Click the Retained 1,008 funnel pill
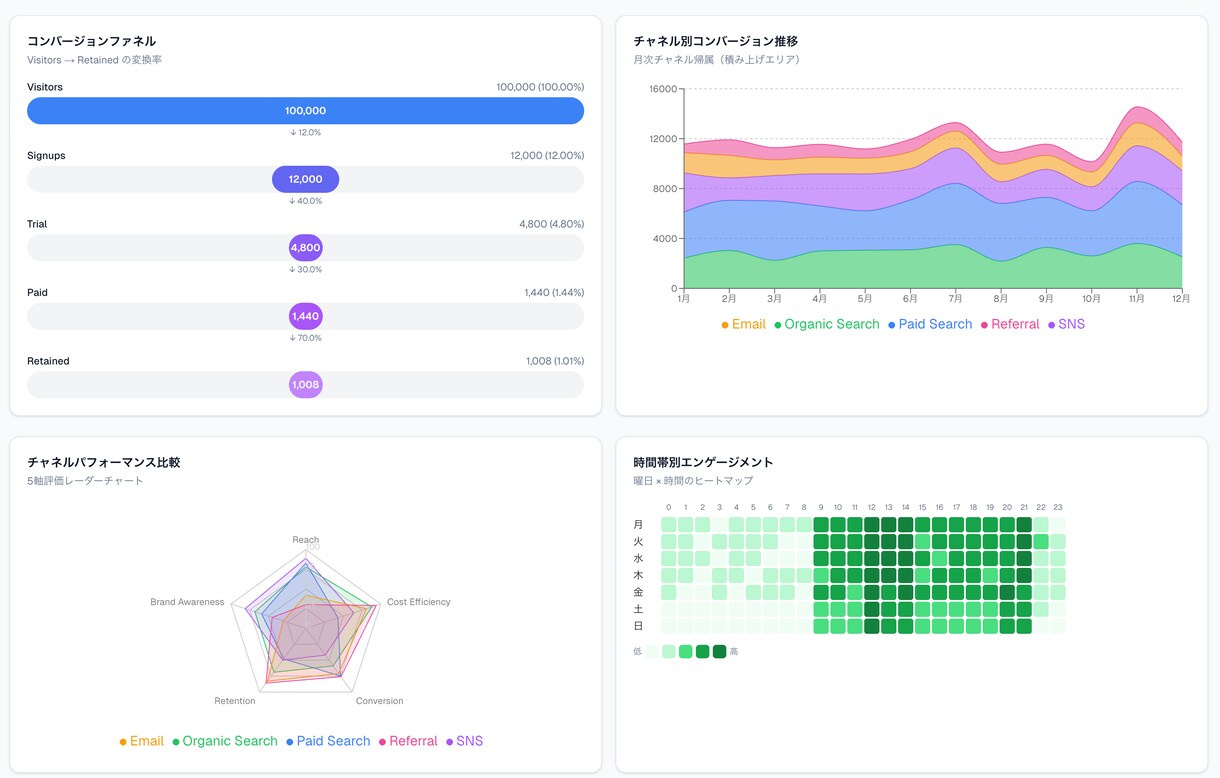The height and width of the screenshot is (778, 1220). pyautogui.click(x=305, y=384)
